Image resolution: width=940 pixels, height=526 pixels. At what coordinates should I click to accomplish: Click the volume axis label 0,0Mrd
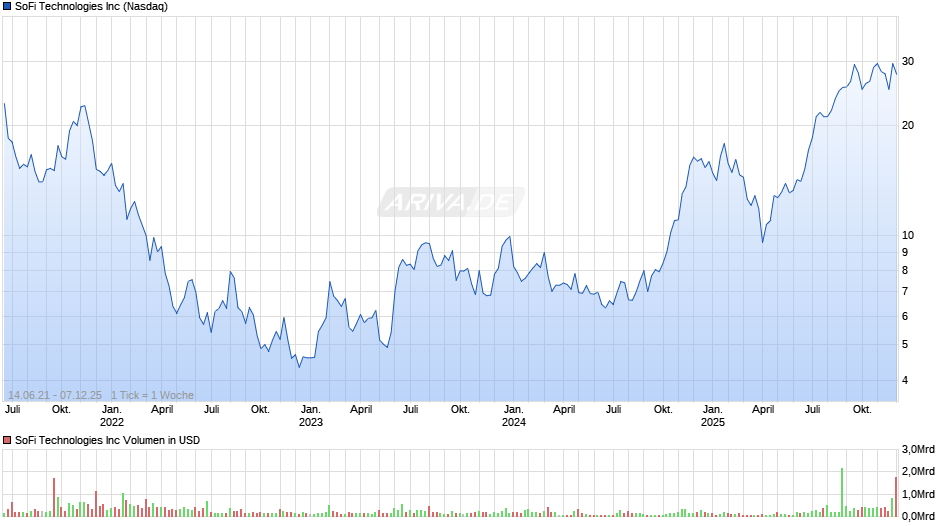tap(918, 516)
